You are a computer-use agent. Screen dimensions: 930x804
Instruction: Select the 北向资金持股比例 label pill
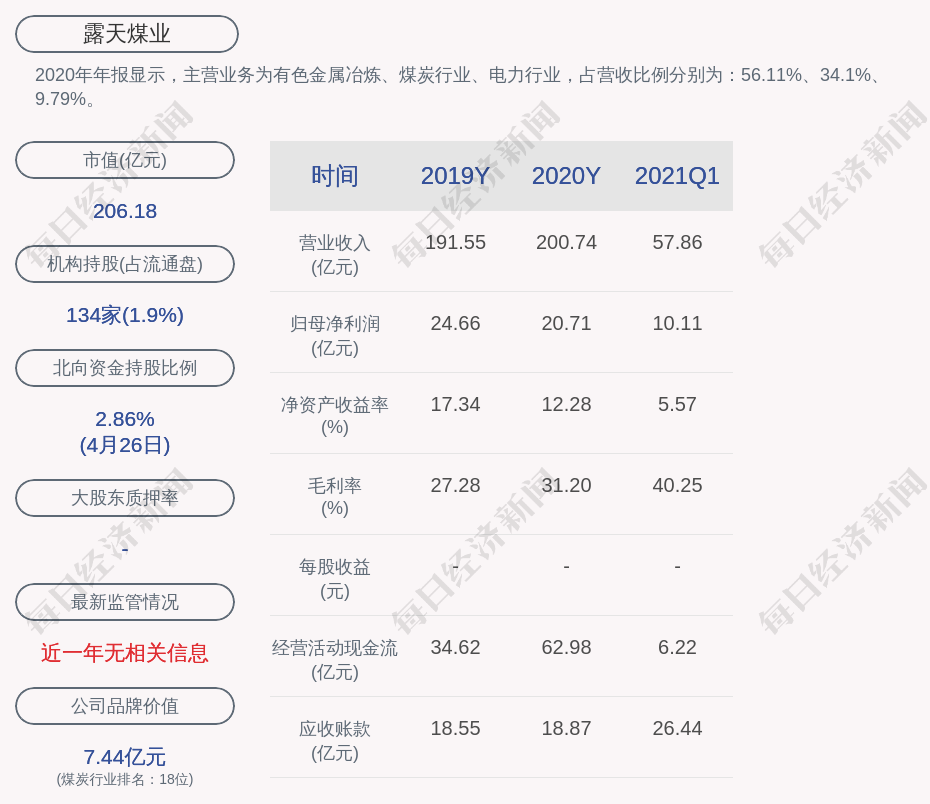125,368
